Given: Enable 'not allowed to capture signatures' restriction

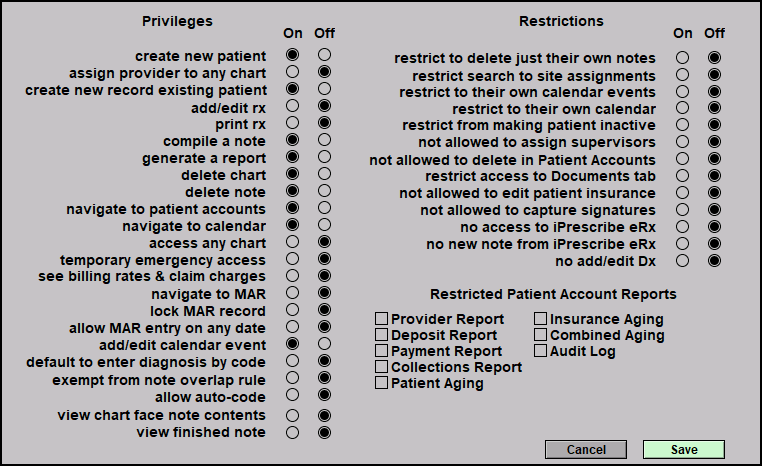Looking at the screenshot, I should pyautogui.click(x=682, y=210).
